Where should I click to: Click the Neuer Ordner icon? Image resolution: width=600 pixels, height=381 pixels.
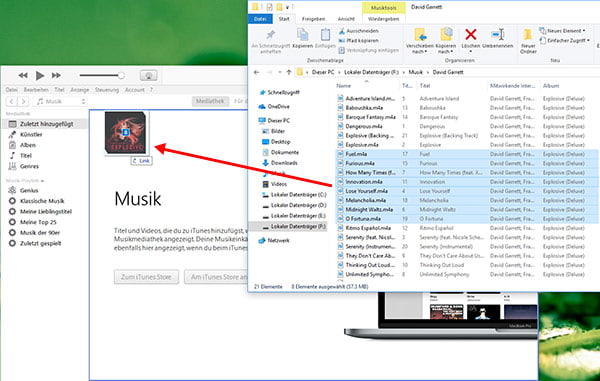tap(528, 35)
